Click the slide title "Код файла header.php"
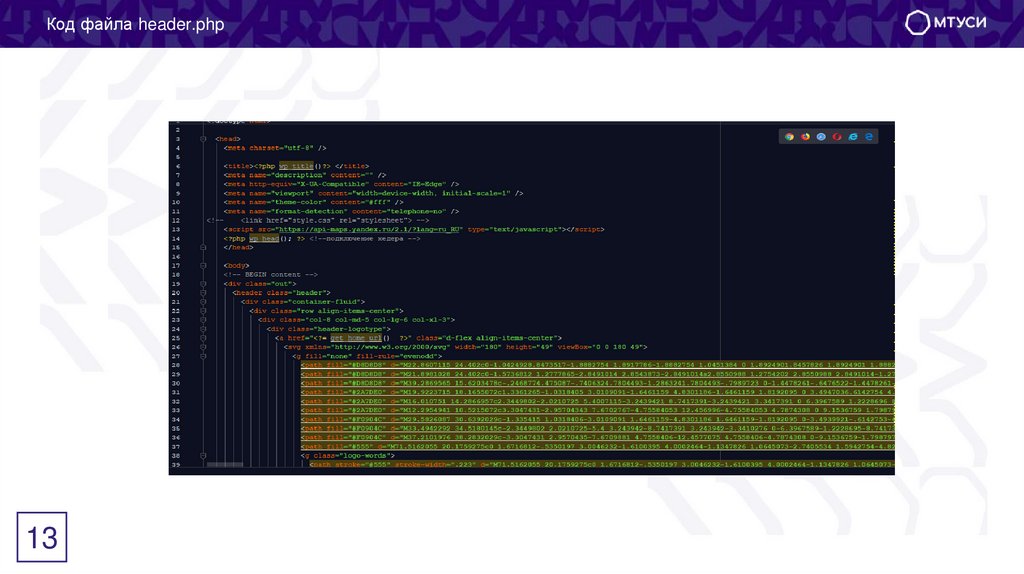Image resolution: width=1024 pixels, height=574 pixels. click(135, 24)
